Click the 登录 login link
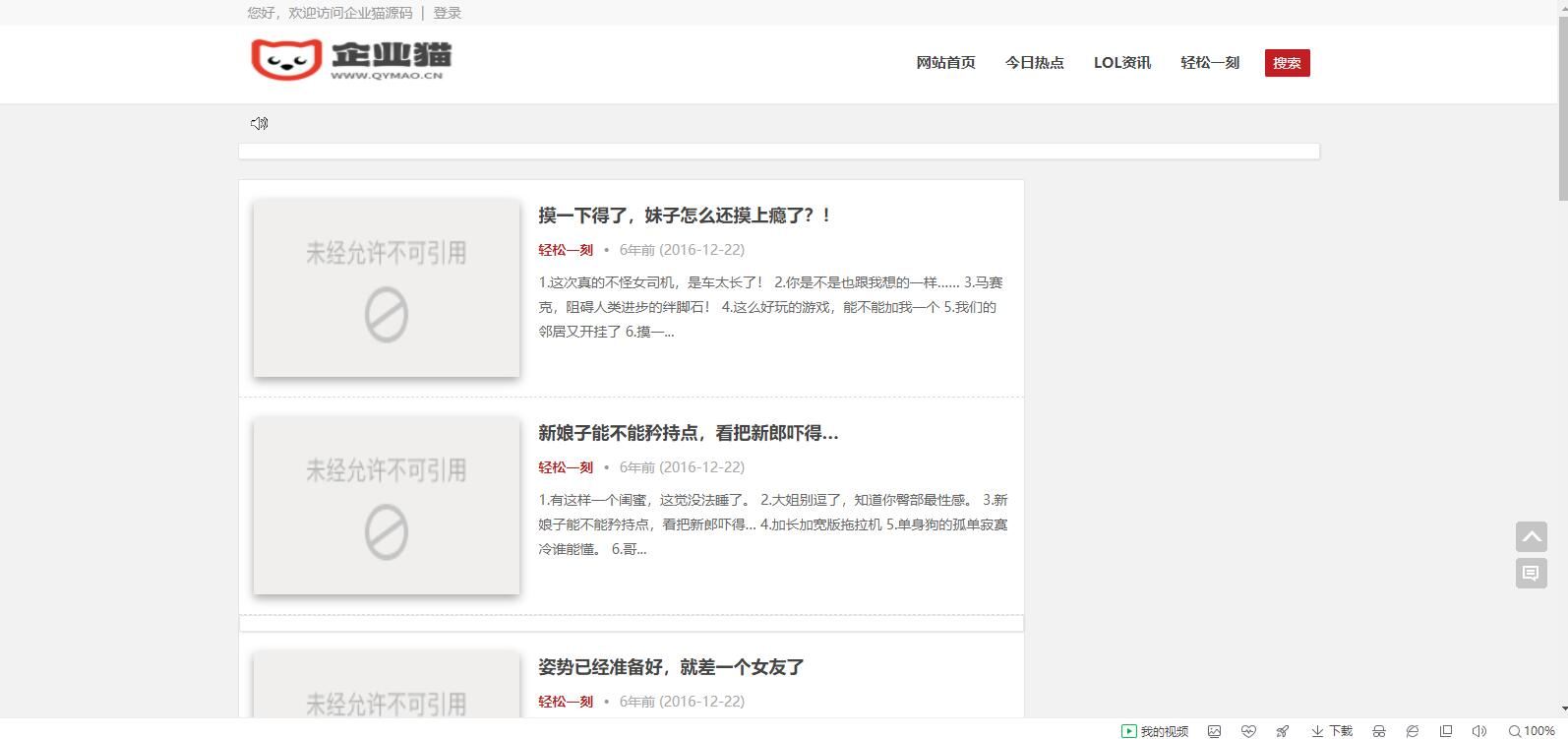Screen dimensions: 1568x739 tap(448, 13)
